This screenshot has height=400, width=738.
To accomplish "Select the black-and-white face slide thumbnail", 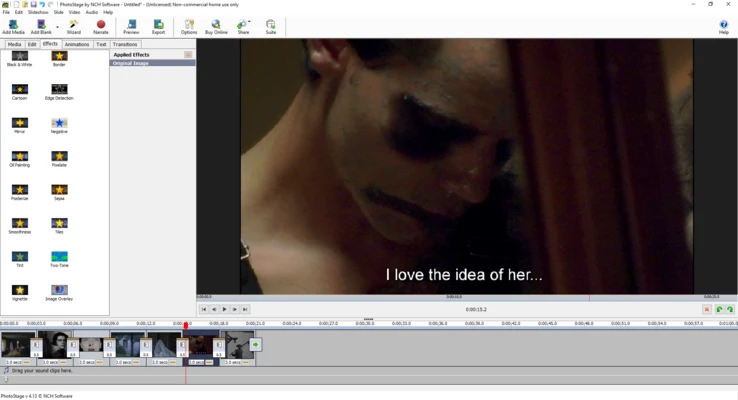I will pyautogui.click(x=54, y=345).
